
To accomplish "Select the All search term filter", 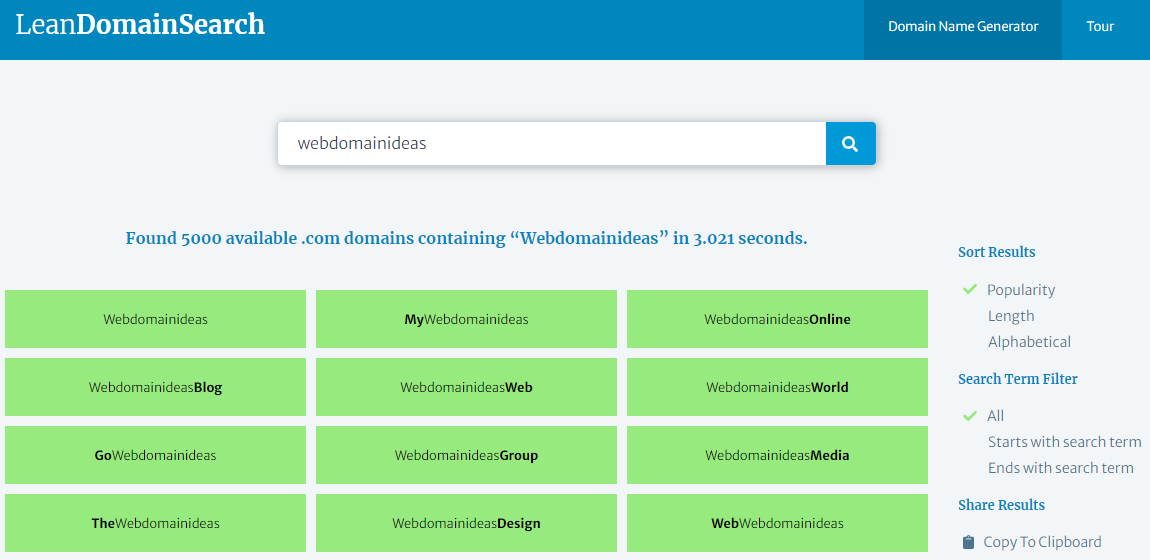I will (x=995, y=416).
